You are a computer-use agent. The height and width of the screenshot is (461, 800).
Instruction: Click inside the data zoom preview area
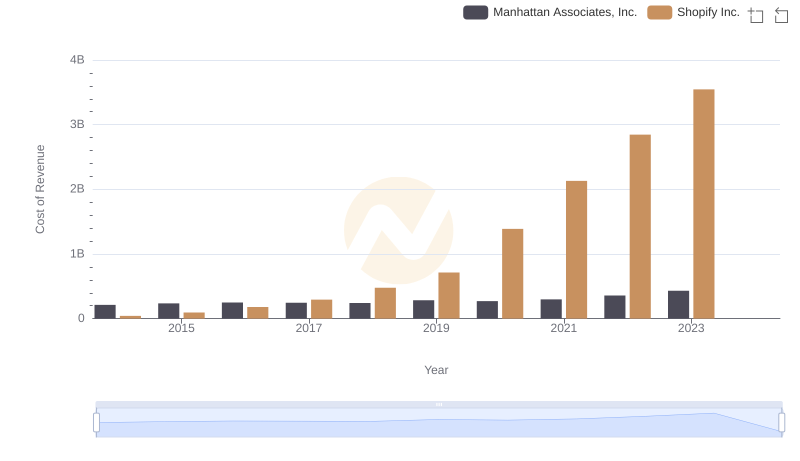click(439, 423)
